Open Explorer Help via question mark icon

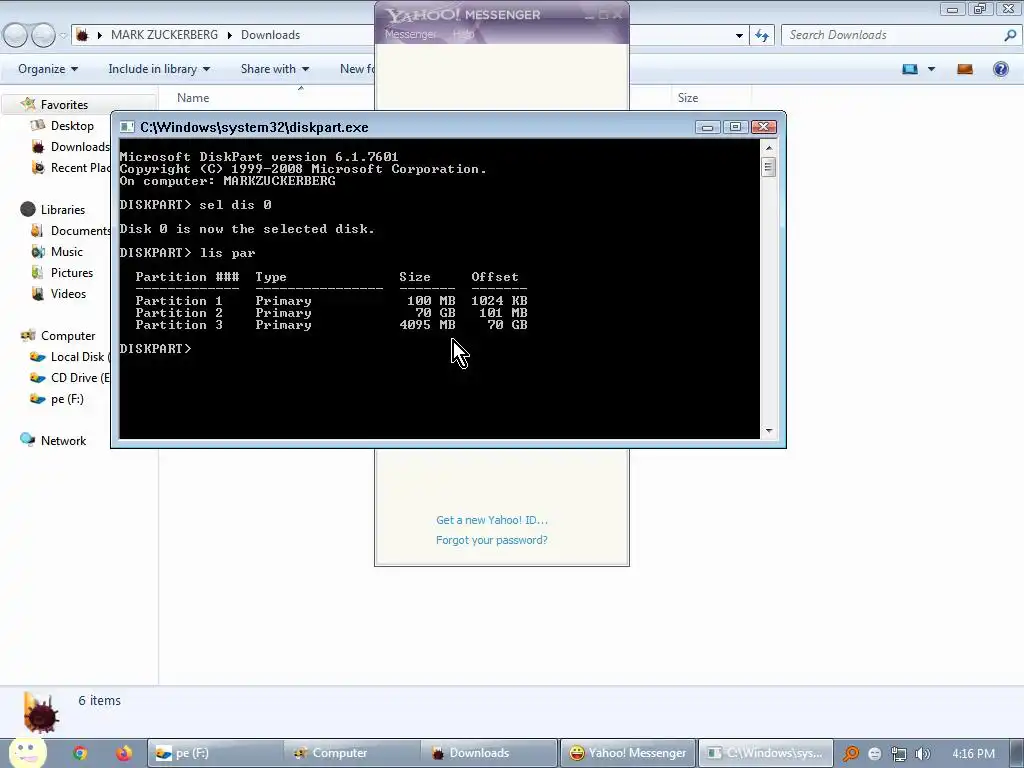coord(1000,69)
